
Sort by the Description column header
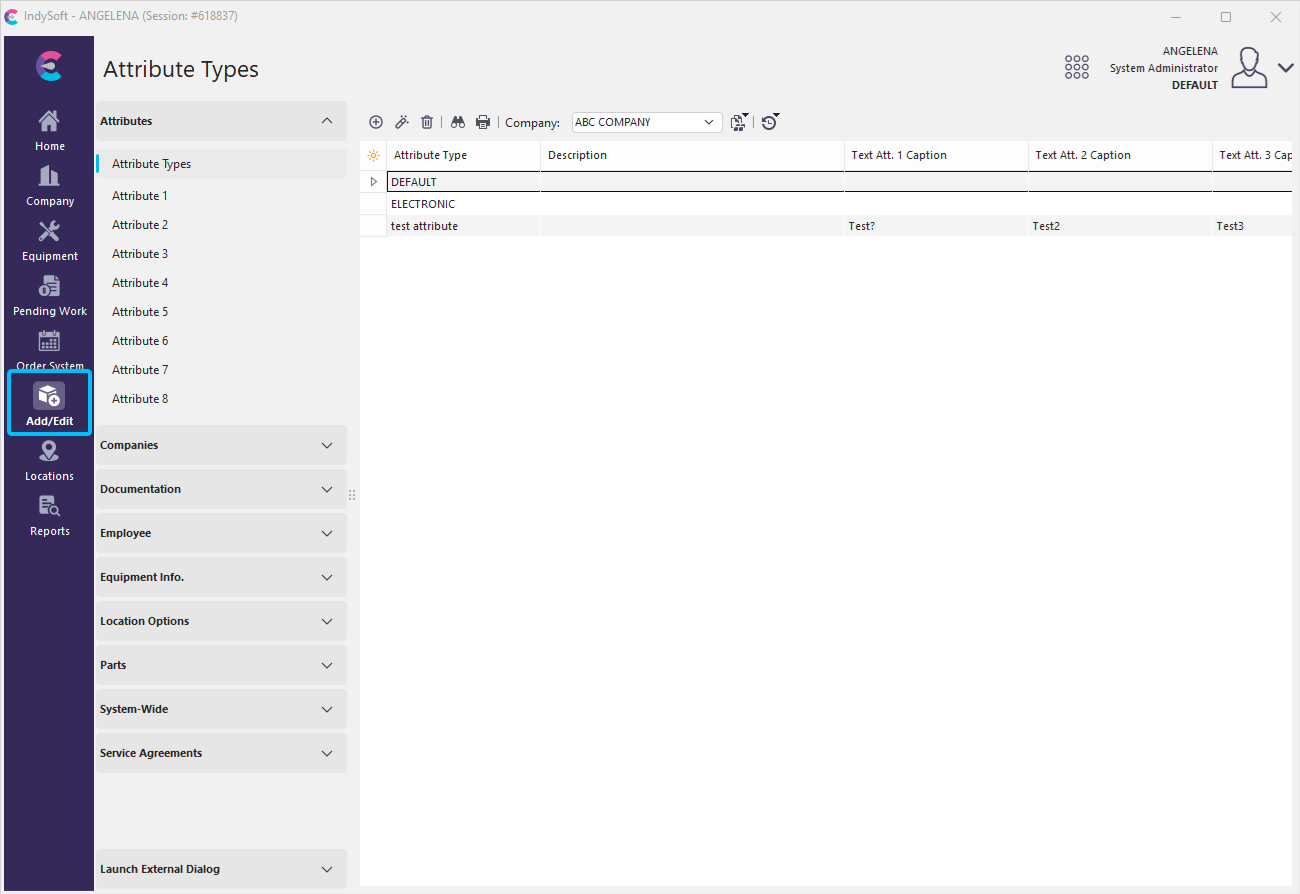(x=690, y=155)
